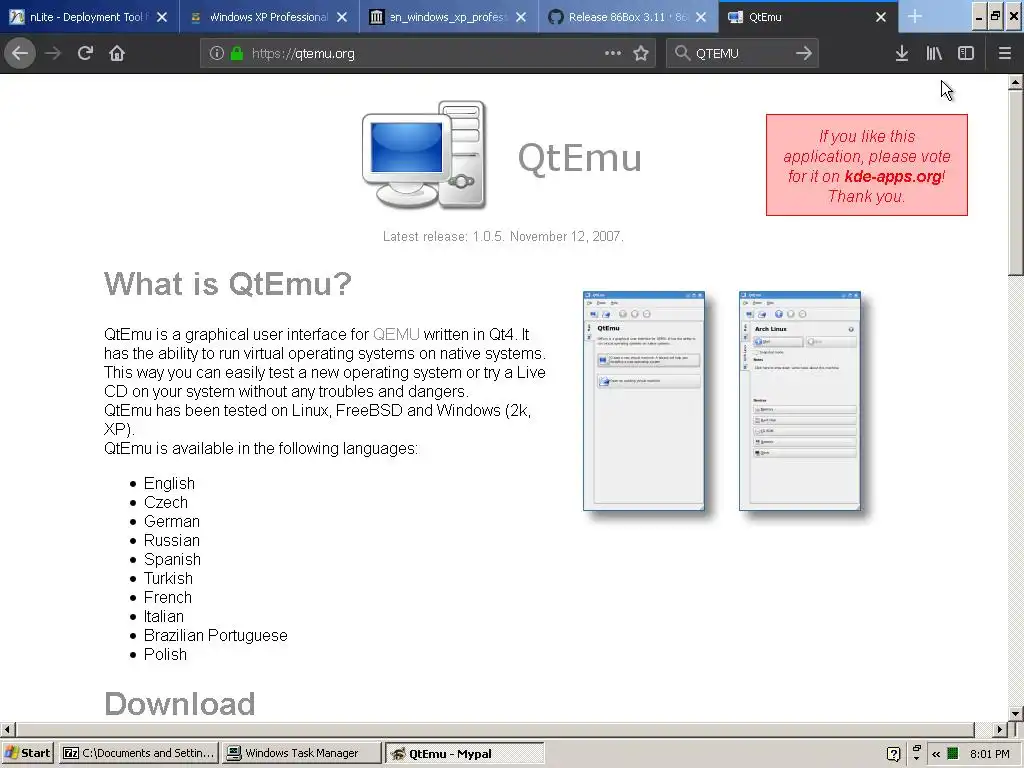Open the first QtEmu screenshot thumbnail

[644, 400]
